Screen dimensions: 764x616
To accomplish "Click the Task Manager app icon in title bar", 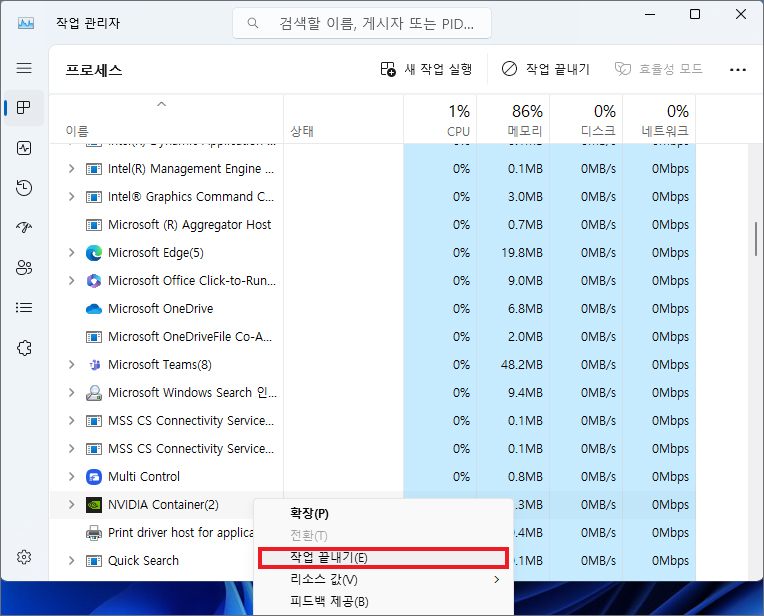I will [26, 23].
